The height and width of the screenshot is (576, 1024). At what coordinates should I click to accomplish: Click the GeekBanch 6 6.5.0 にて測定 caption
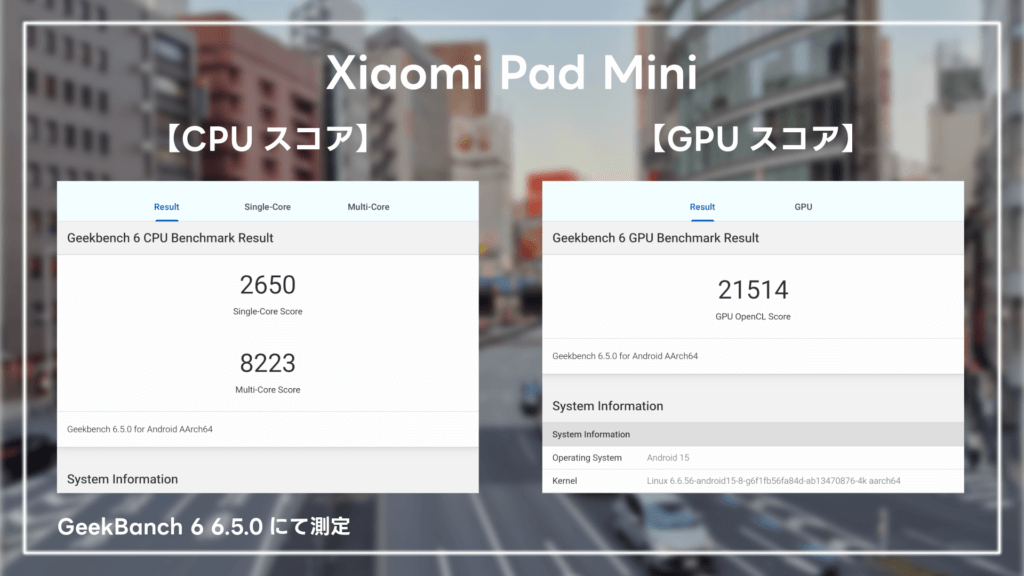click(x=204, y=526)
